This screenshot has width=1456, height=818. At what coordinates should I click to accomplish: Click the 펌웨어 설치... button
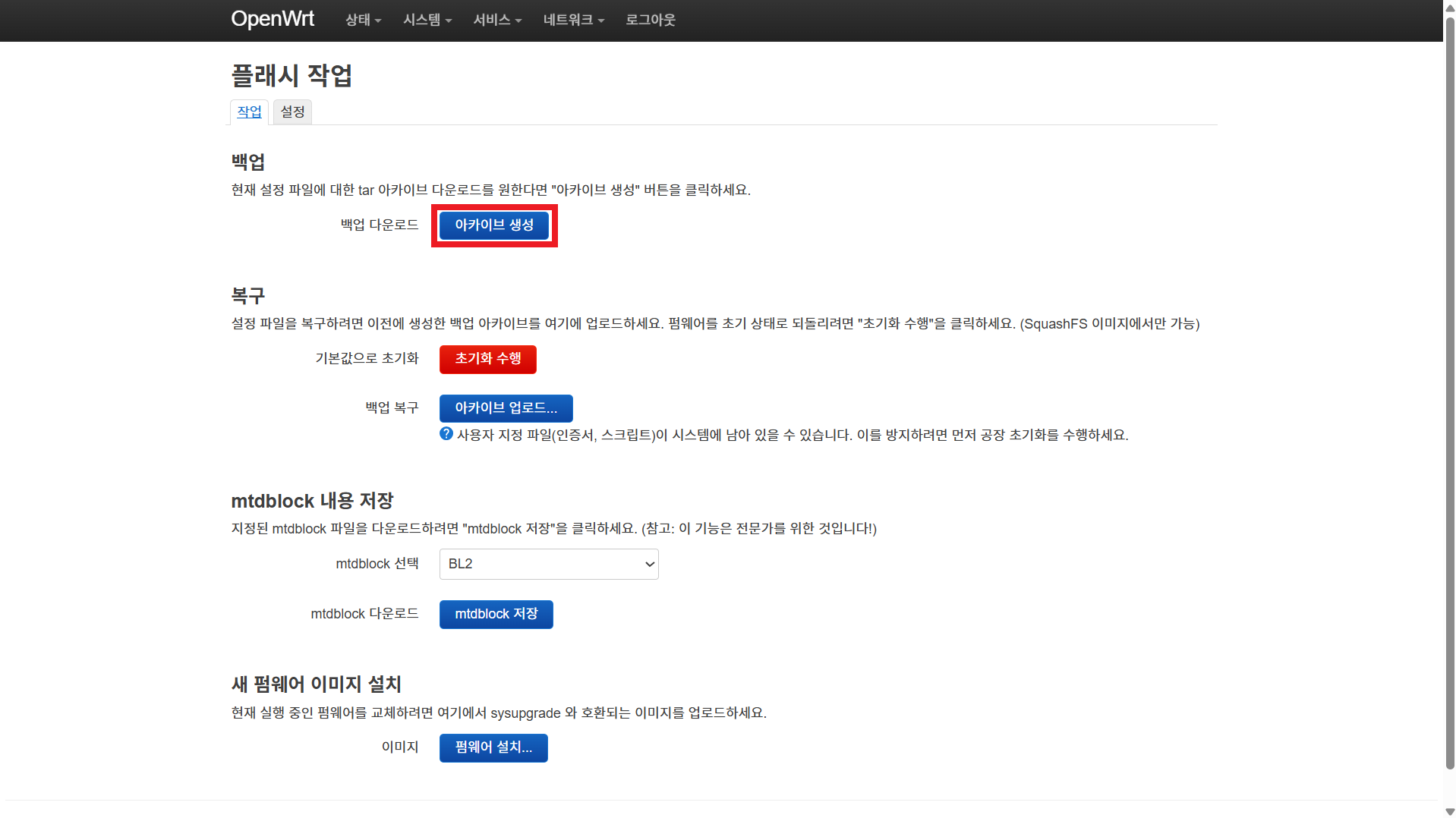coord(493,747)
